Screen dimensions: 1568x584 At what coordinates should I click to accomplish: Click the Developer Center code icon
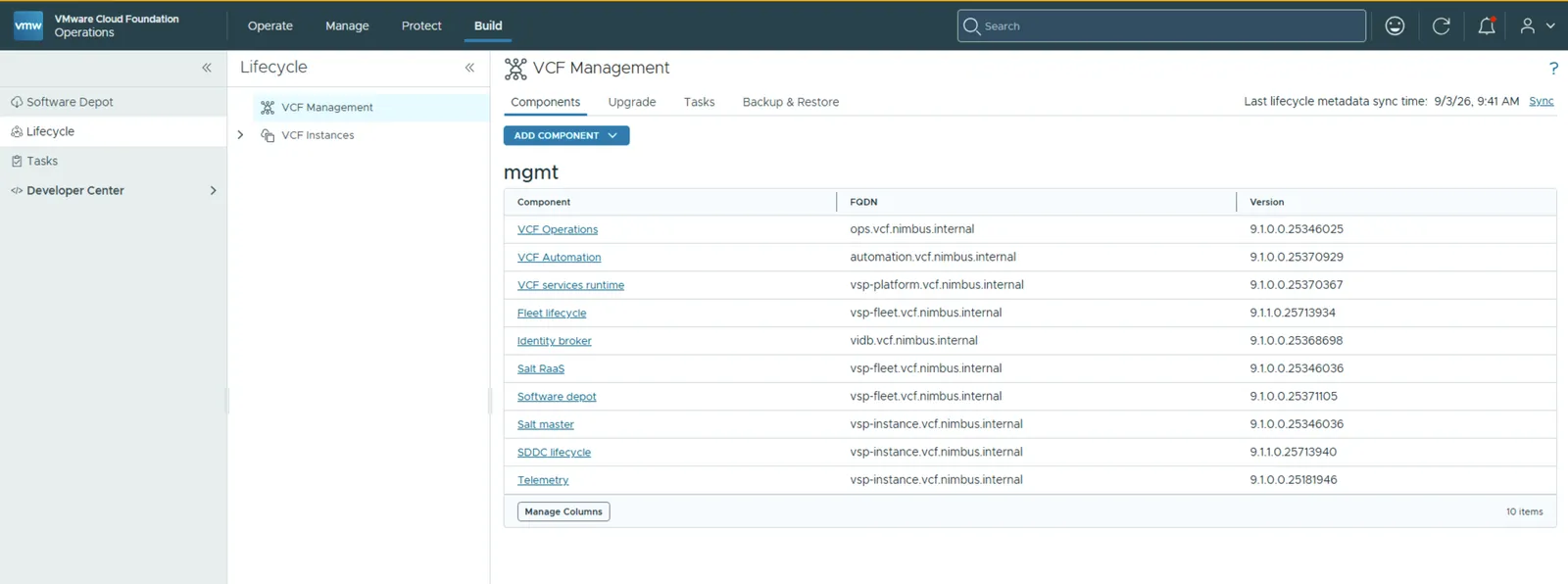[17, 191]
